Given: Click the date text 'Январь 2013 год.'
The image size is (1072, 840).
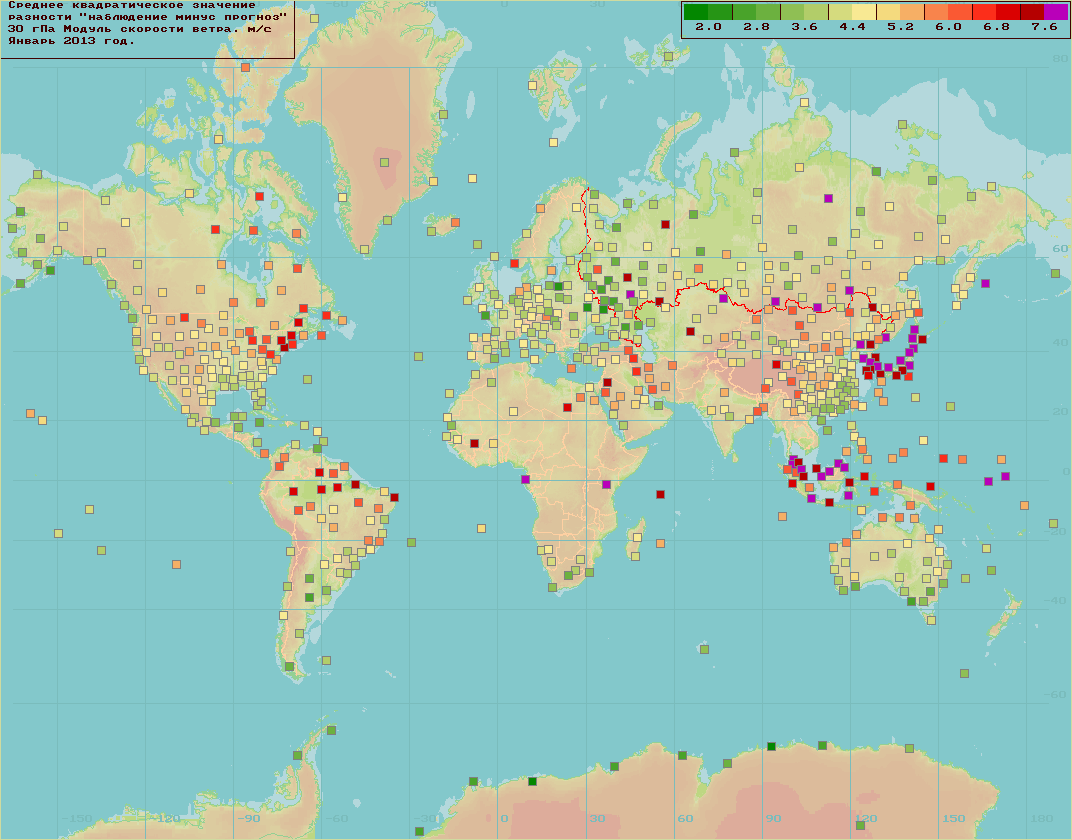Looking at the screenshot, I should point(71,41).
